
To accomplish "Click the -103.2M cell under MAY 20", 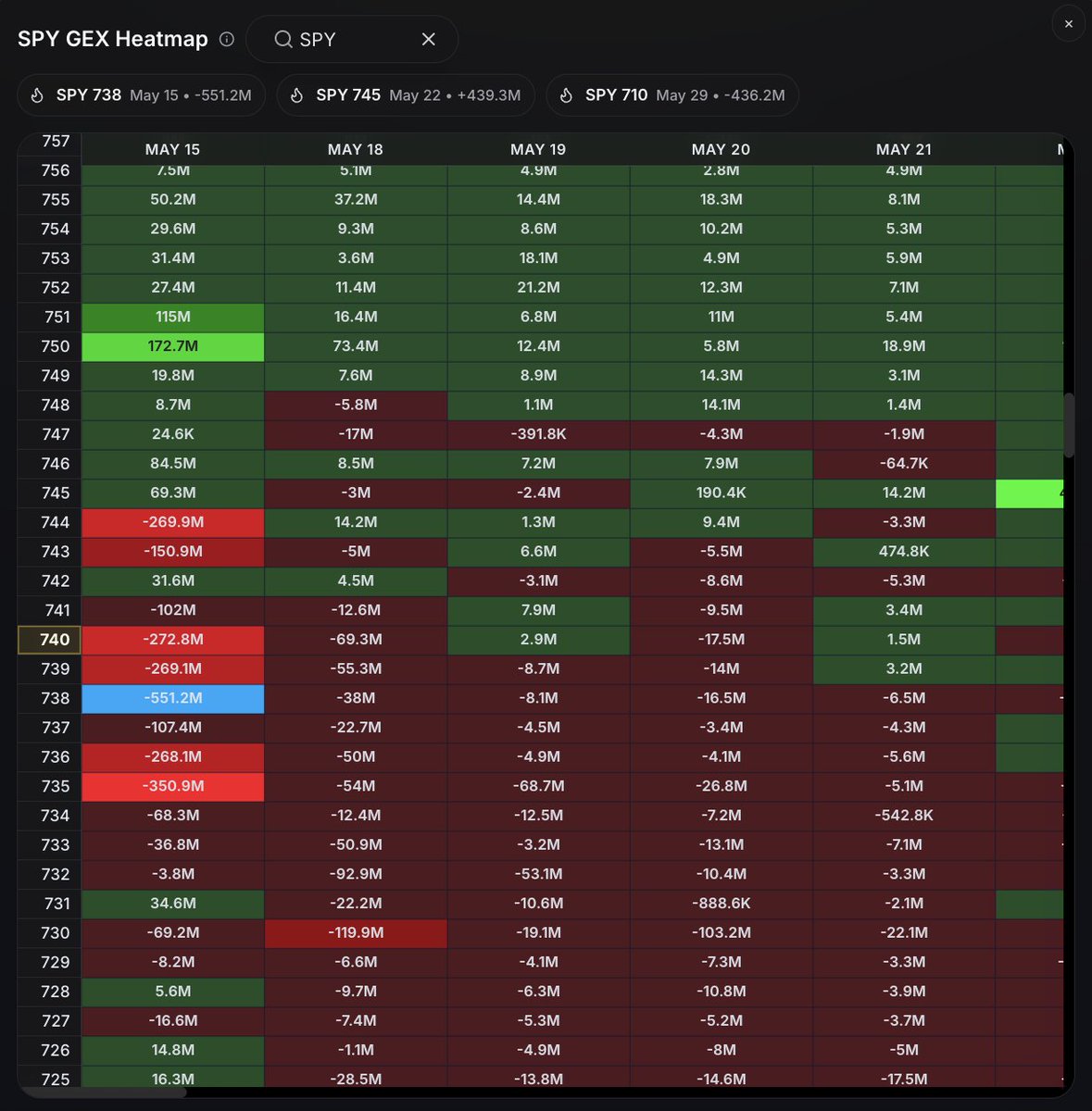I will (x=721, y=932).
